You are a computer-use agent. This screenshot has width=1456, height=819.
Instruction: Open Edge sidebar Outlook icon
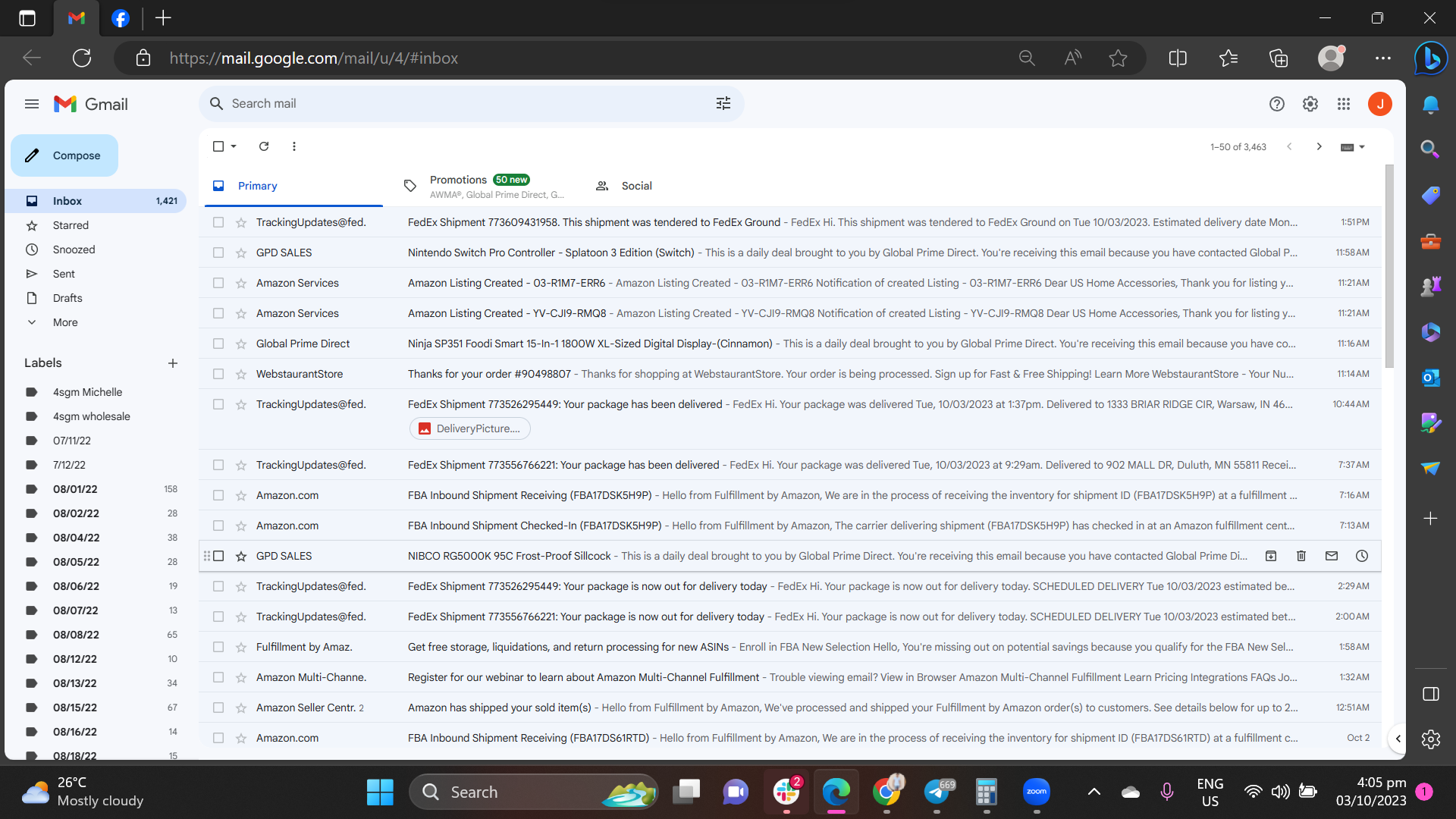coord(1430,377)
